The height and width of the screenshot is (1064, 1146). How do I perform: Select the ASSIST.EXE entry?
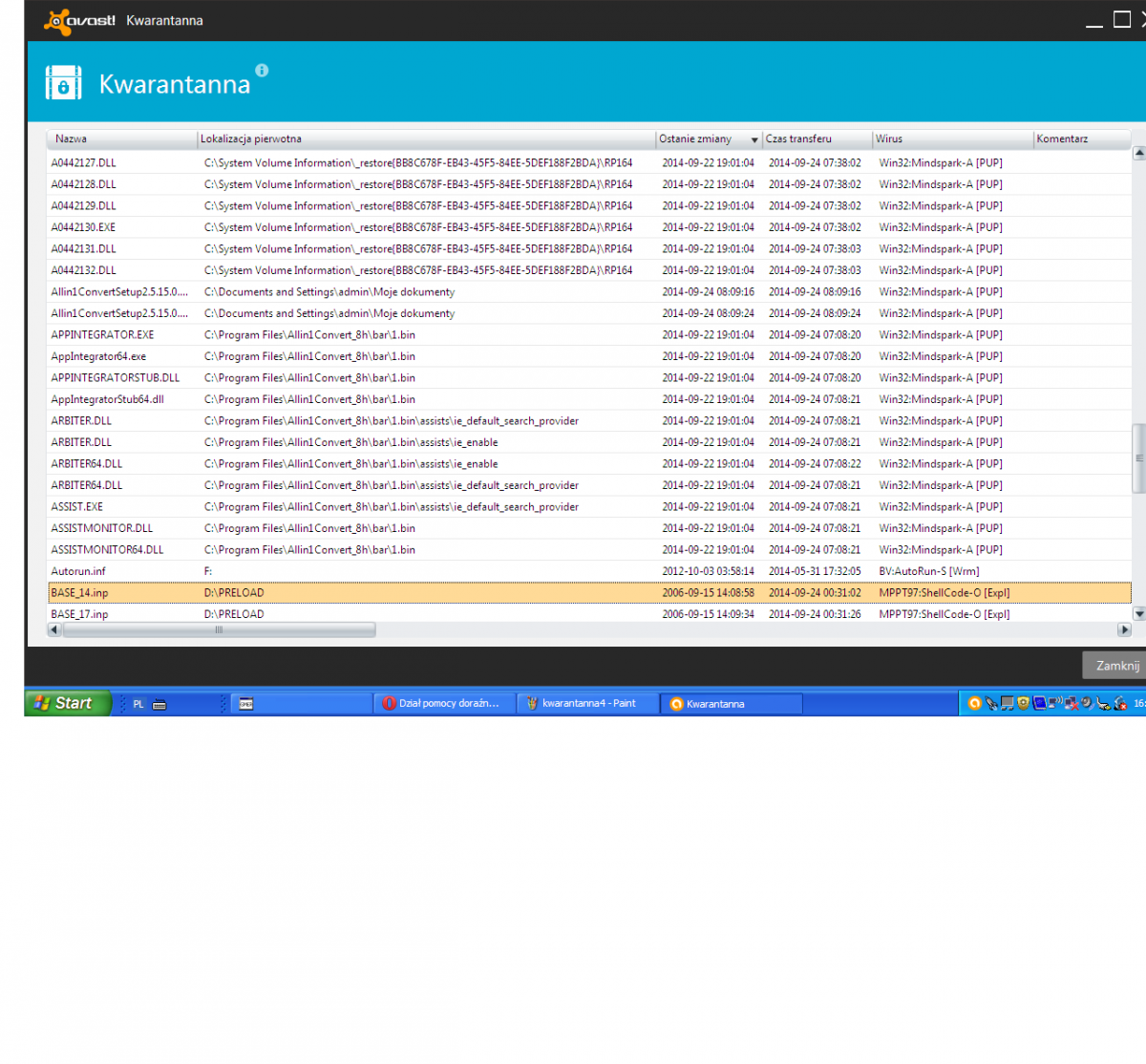[x=589, y=507]
